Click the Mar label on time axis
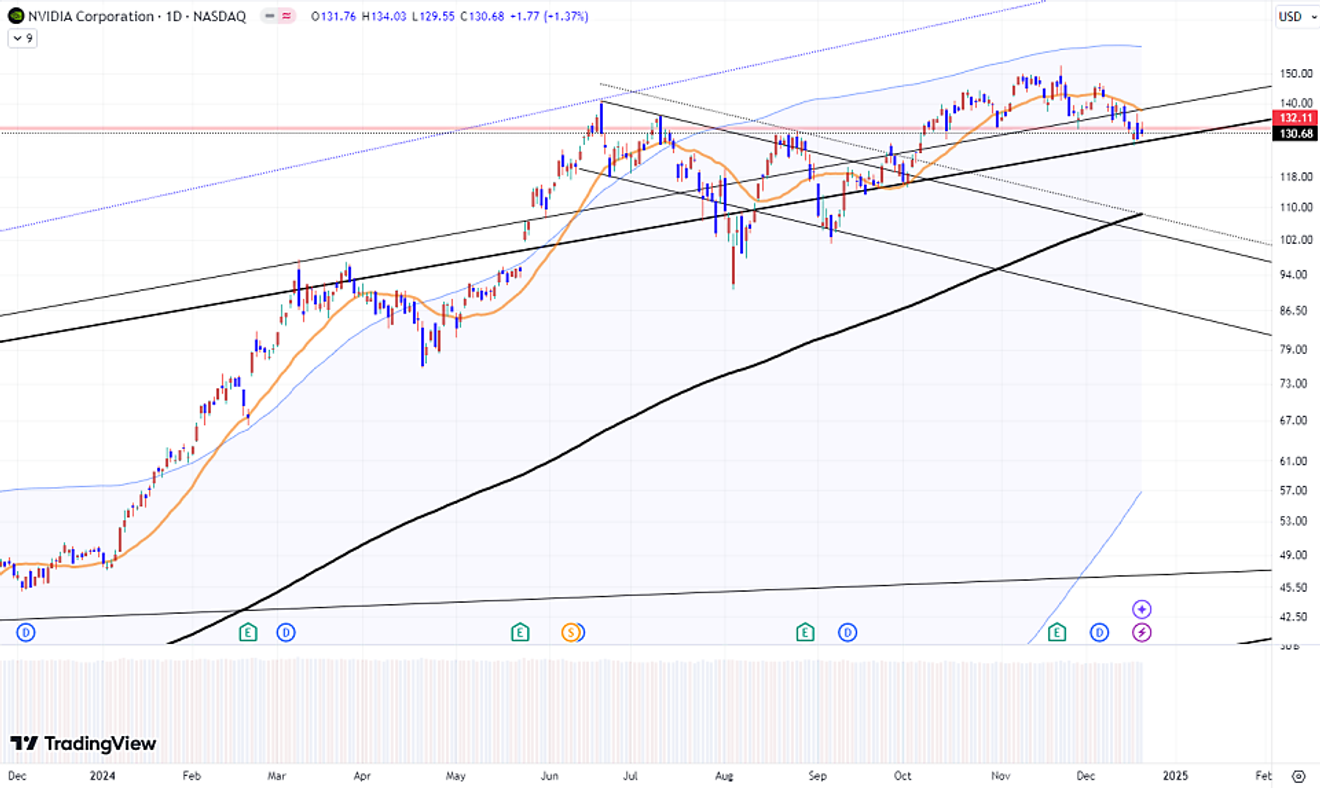 pos(276,775)
